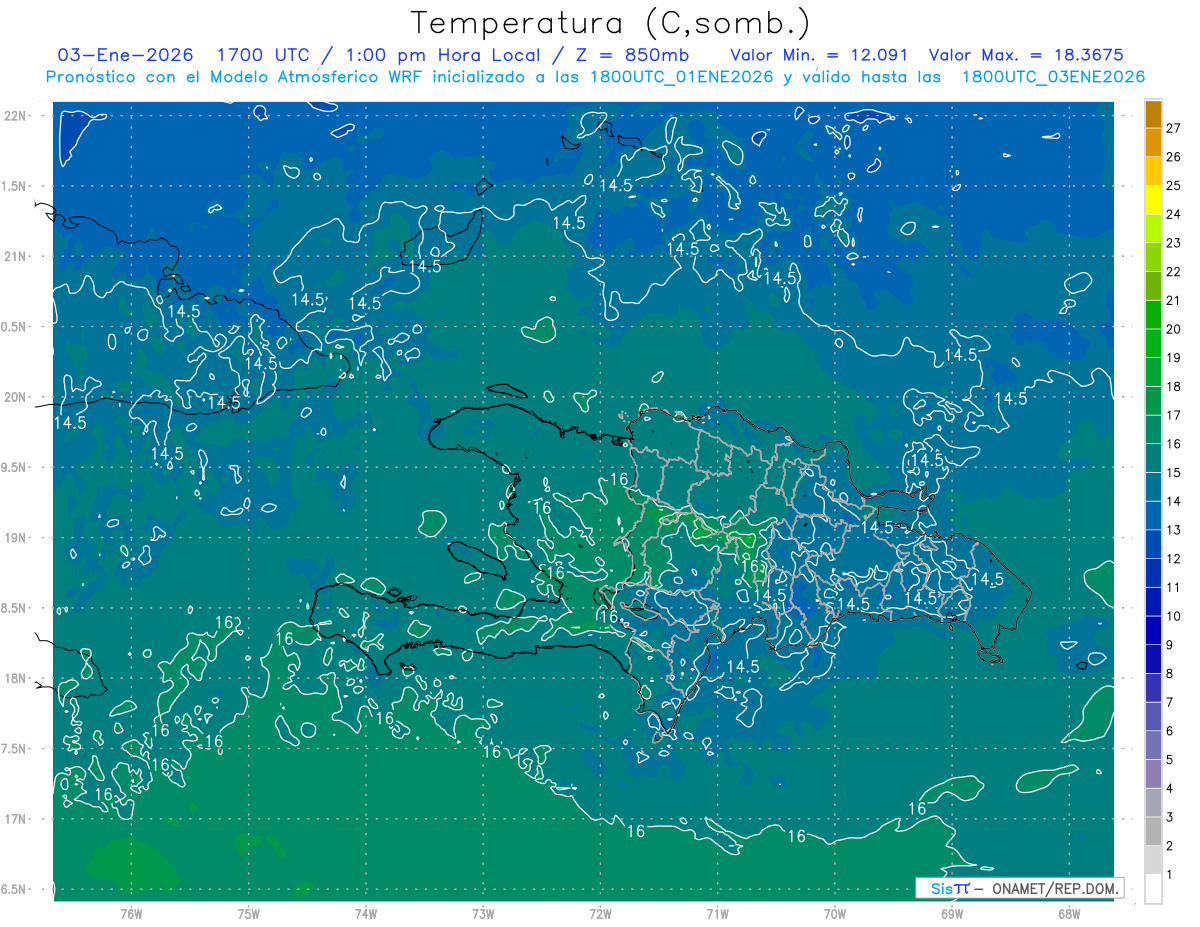Click the colorbar scale label "19"
The height and width of the screenshot is (927, 1200).
(1174, 358)
